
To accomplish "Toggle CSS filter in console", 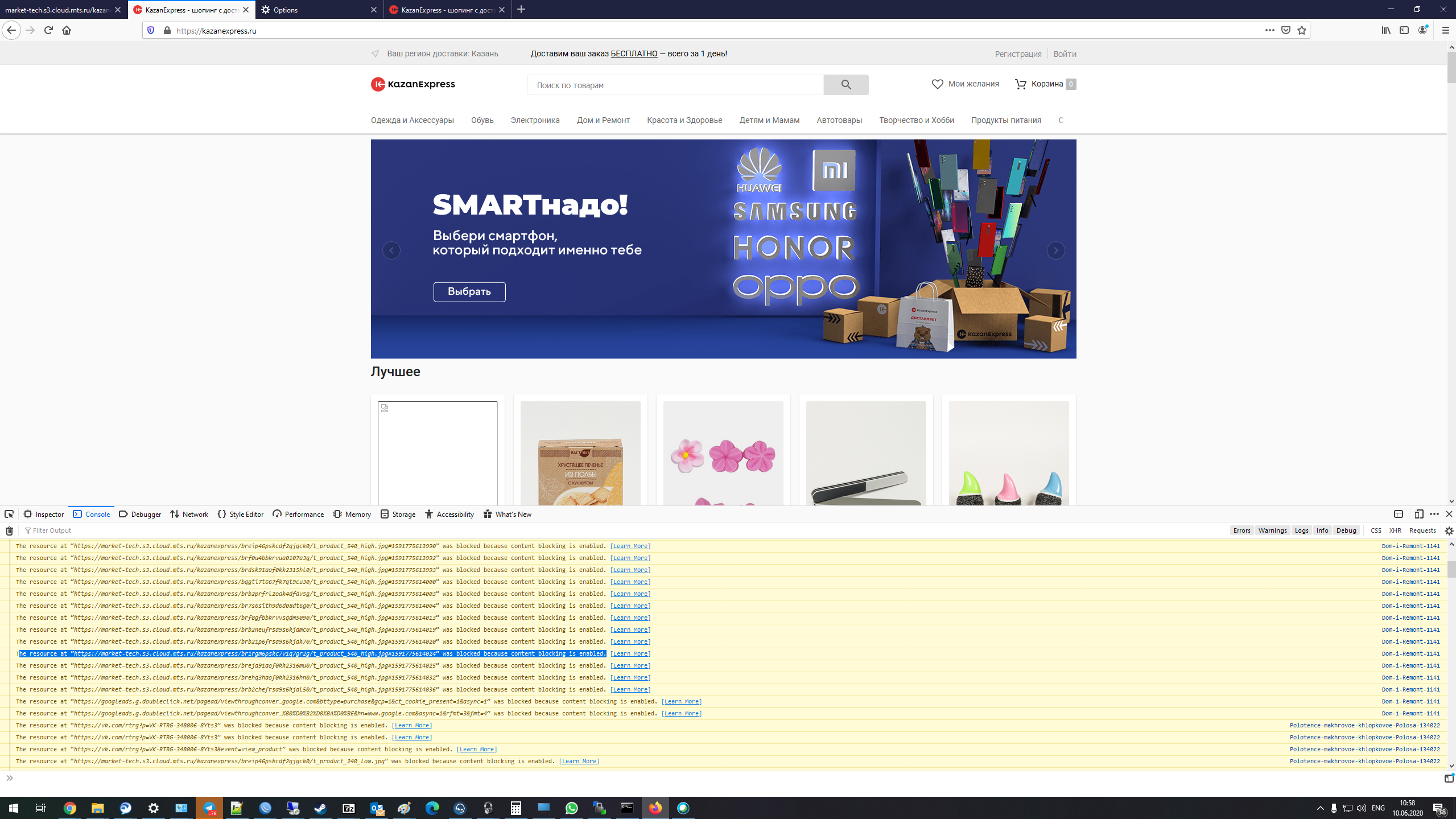I will [1376, 530].
